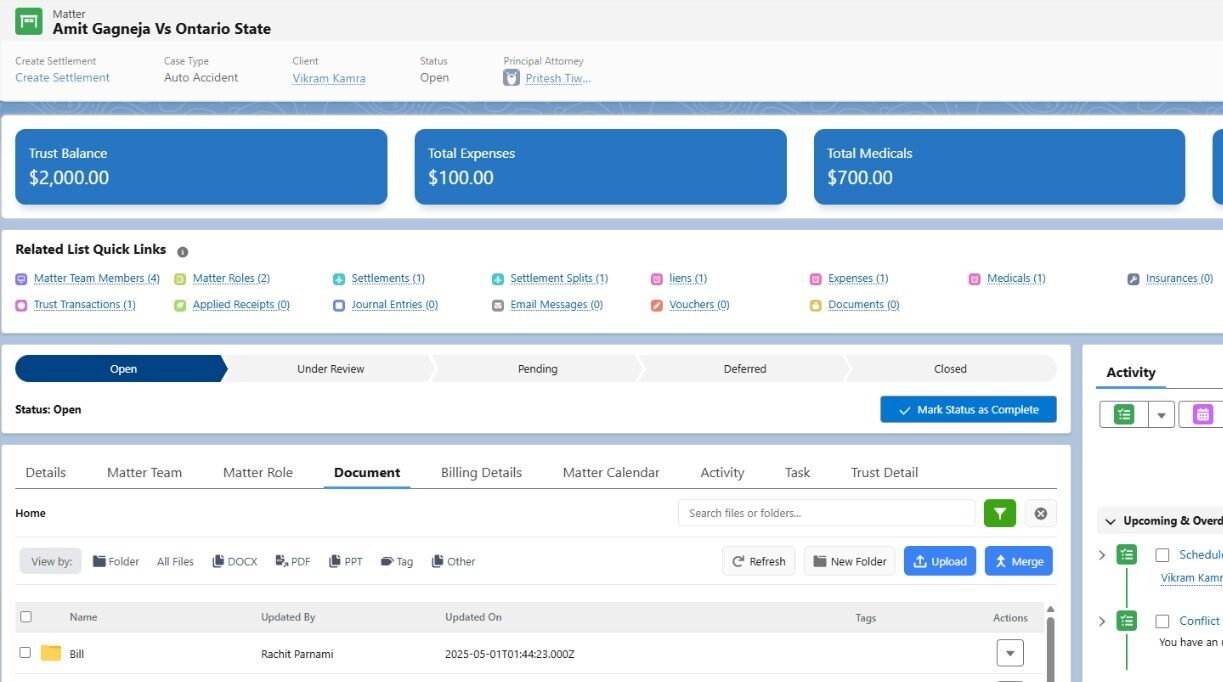Image resolution: width=1223 pixels, height=682 pixels.
Task: Expand the Schedule task details chevron
Action: (1102, 555)
